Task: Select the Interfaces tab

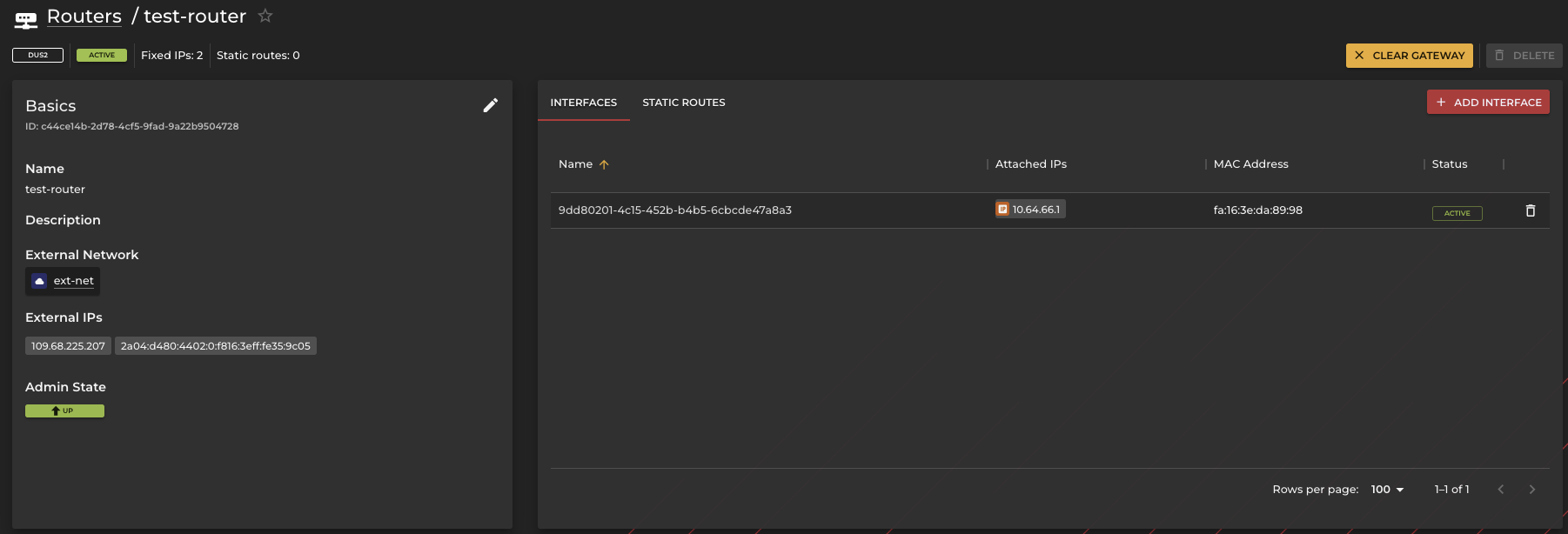Action: 583,103
